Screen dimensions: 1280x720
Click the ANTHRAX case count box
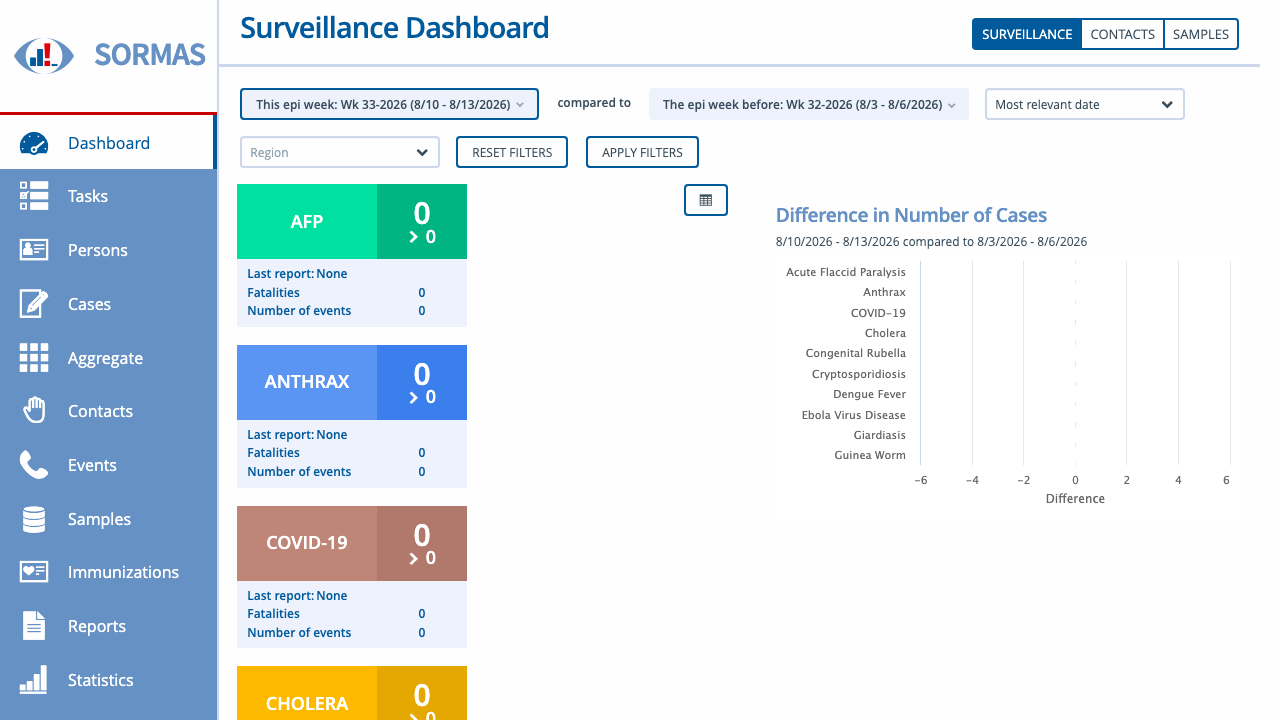pyautogui.click(x=422, y=382)
